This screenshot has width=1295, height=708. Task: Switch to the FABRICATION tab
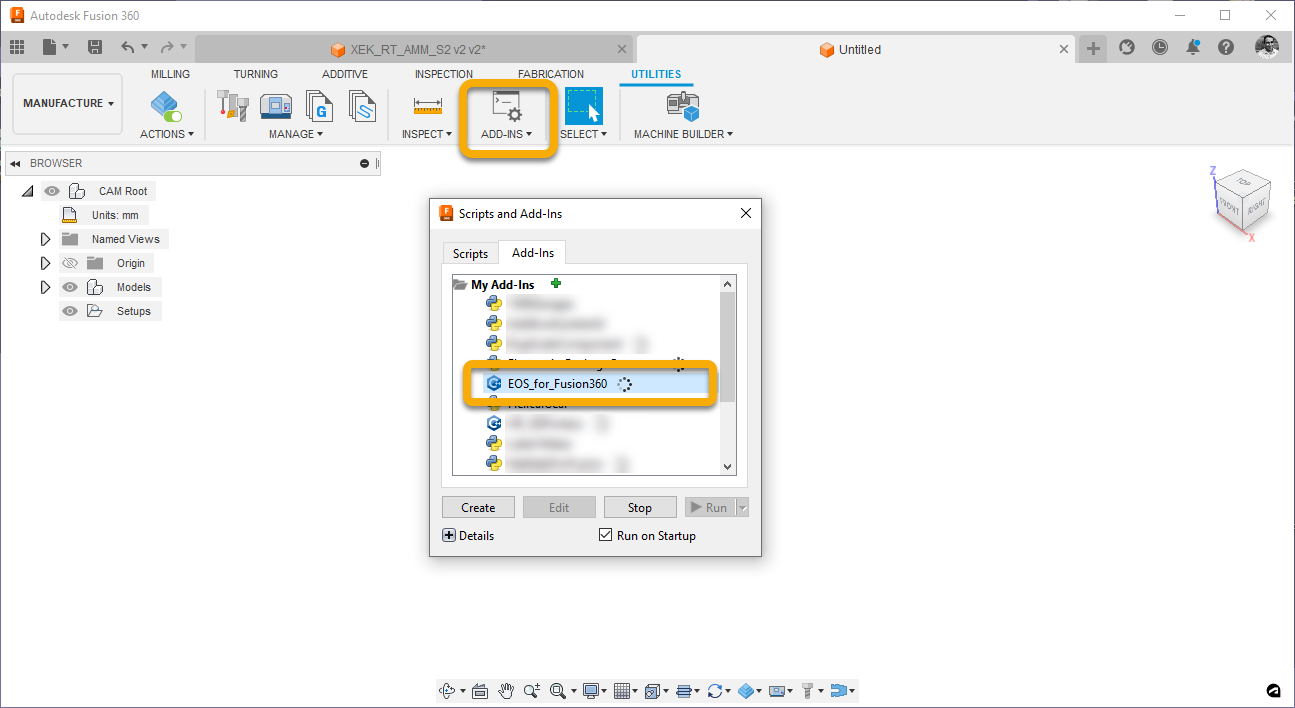tap(551, 74)
